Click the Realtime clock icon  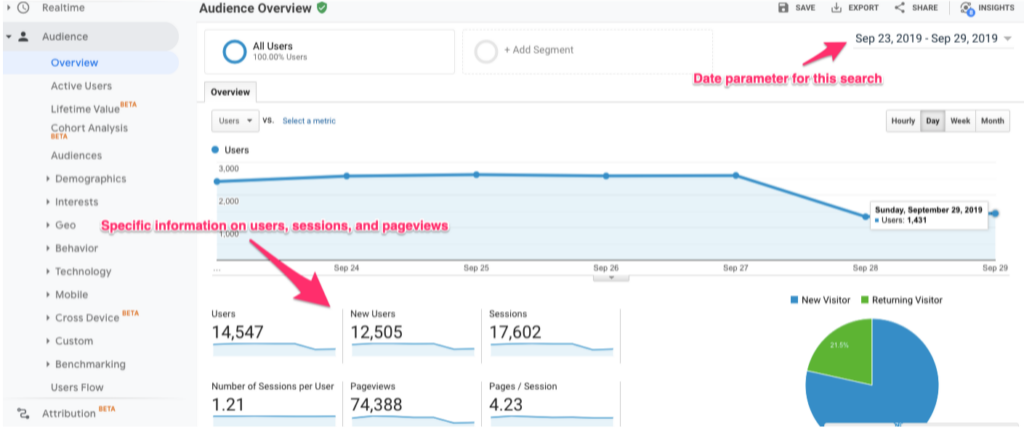(x=24, y=8)
